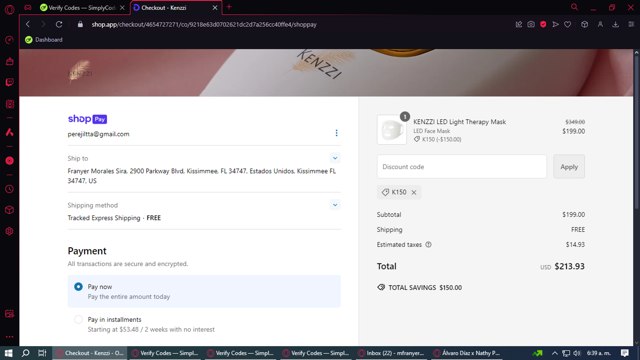Remove the K150 discount code
The height and width of the screenshot is (360, 640).
413,192
